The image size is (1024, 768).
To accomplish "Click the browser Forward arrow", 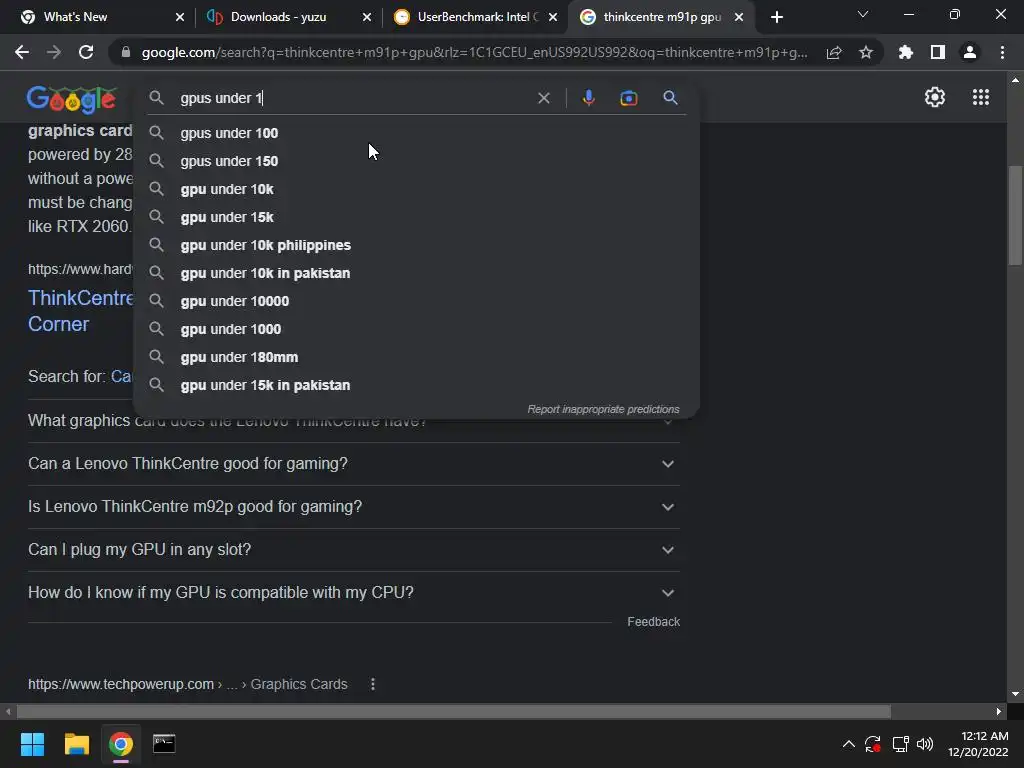I will tap(54, 52).
